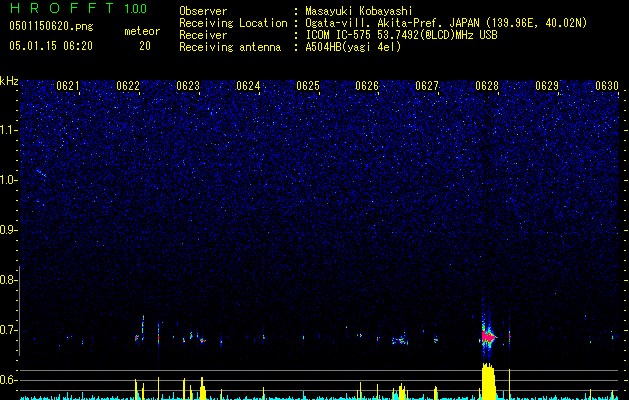Click the time marker 0623
The image size is (629, 400).
pos(188,86)
